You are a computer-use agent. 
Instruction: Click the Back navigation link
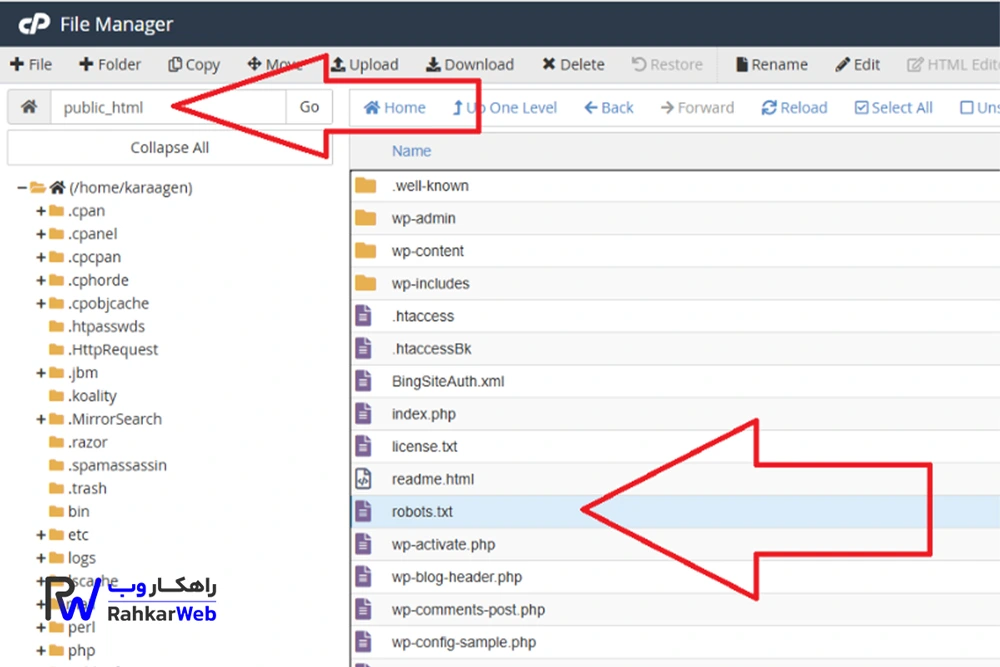609,108
